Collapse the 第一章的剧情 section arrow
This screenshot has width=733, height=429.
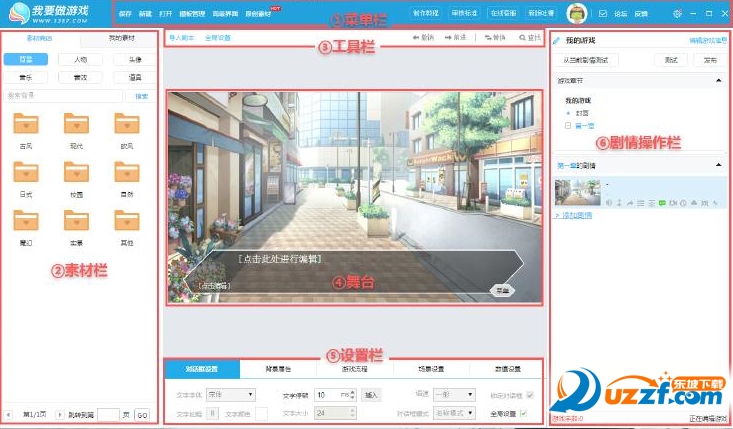coord(719,165)
